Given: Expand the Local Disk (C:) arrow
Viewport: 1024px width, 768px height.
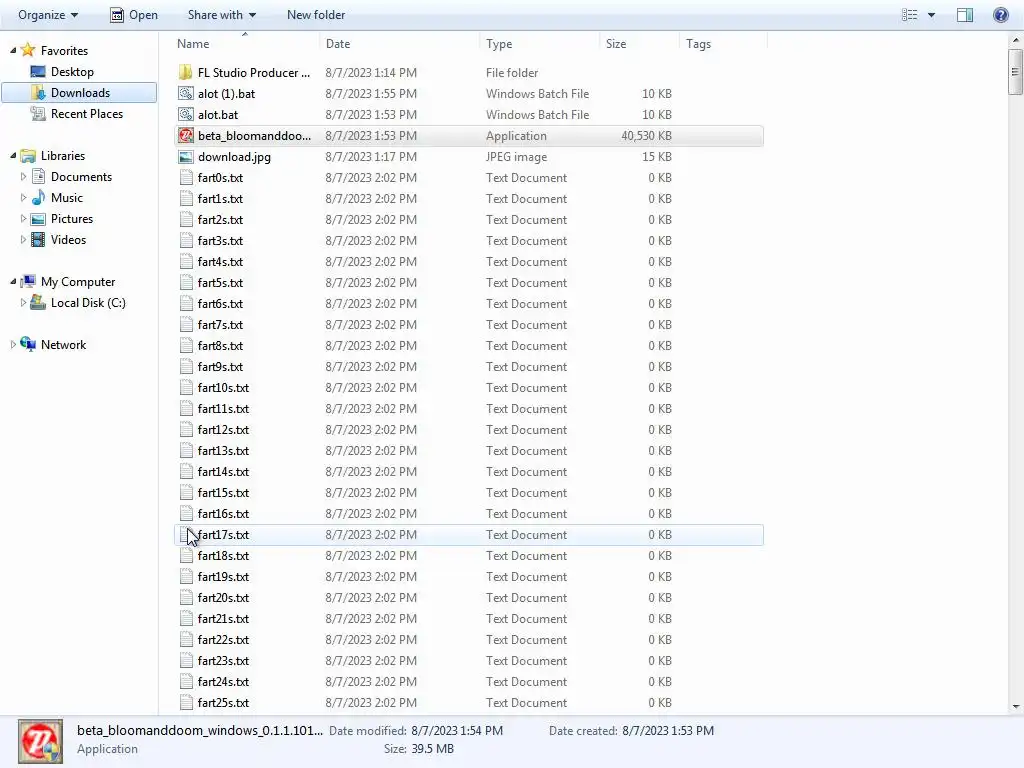Looking at the screenshot, I should [x=23, y=302].
